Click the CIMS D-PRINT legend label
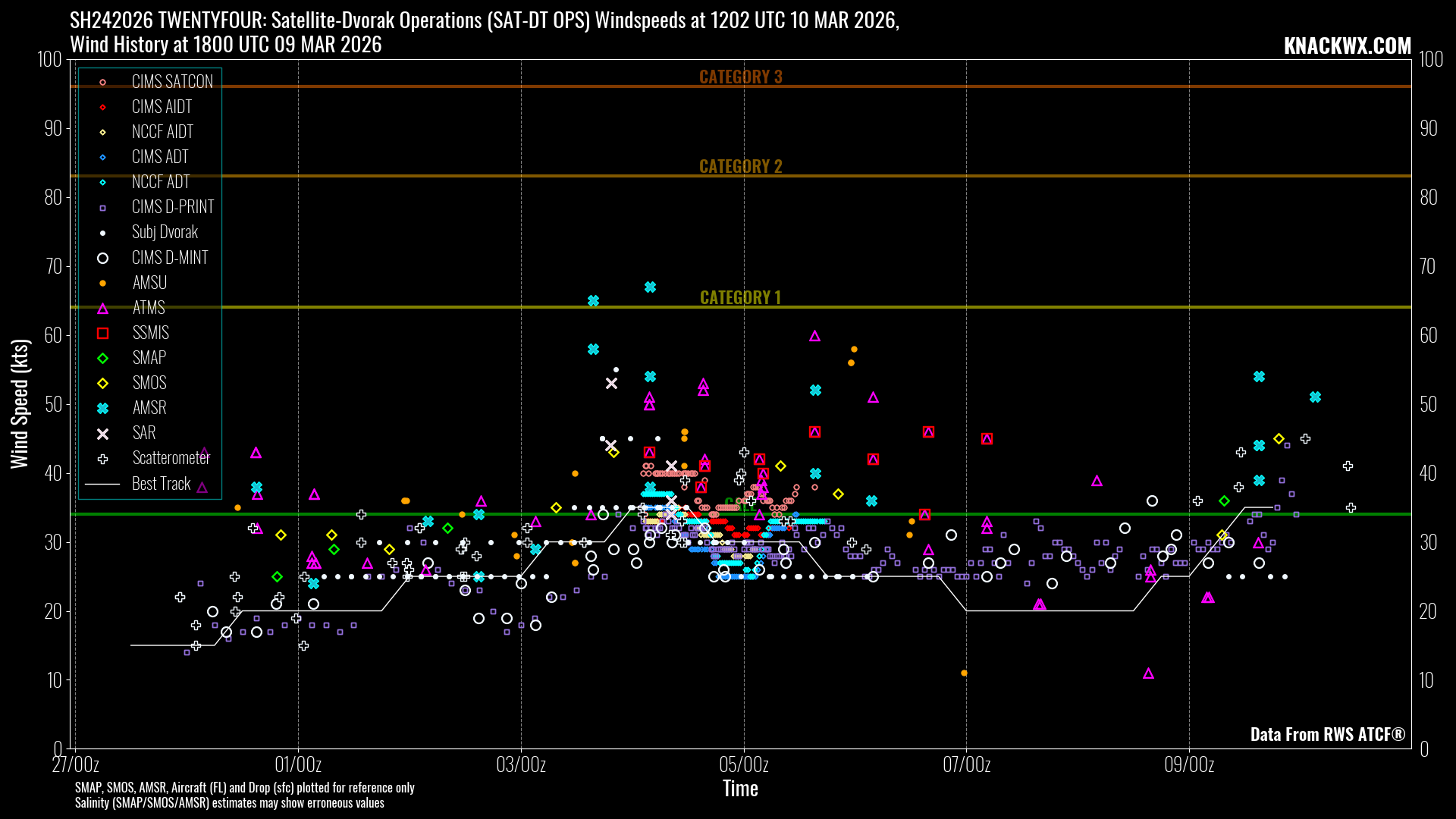The image size is (1456, 819). pyautogui.click(x=173, y=207)
